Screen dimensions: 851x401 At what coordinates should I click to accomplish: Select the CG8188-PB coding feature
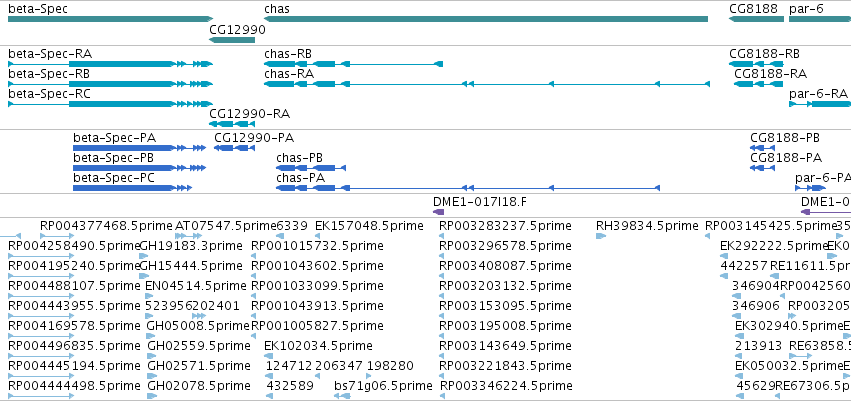(763, 148)
